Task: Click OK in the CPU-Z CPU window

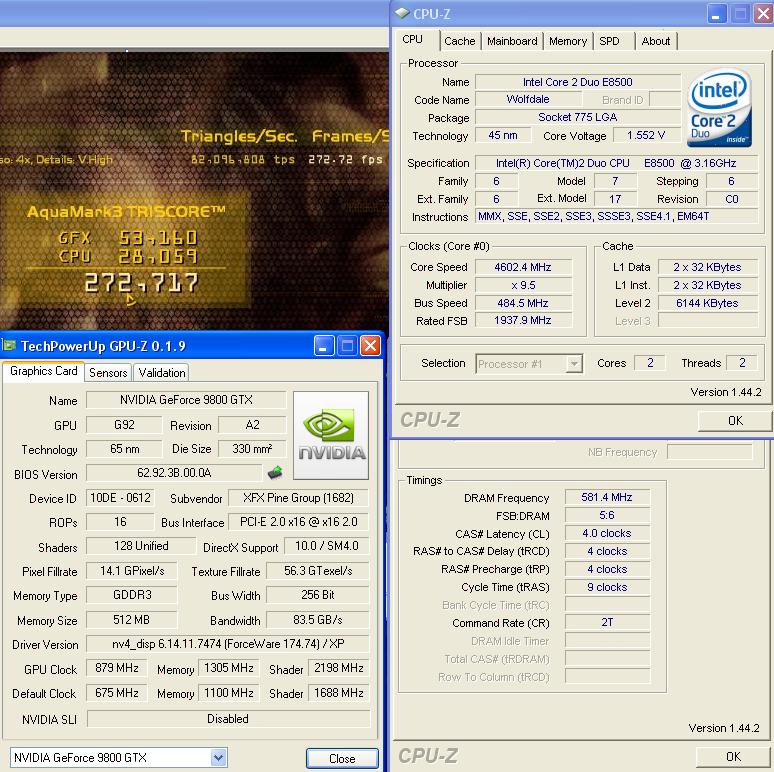Action: [735, 421]
